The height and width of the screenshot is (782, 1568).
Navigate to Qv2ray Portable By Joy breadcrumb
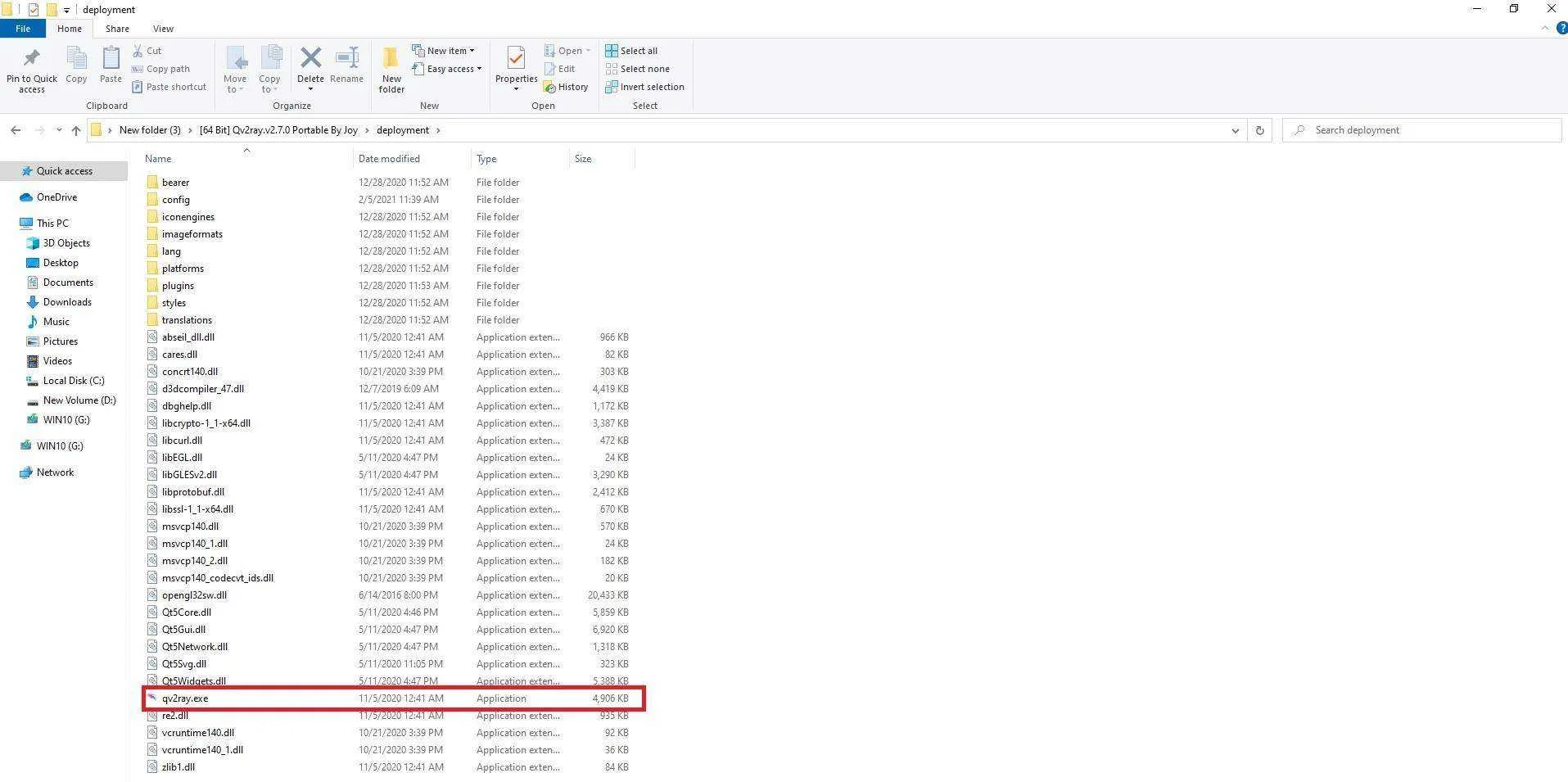tap(278, 130)
